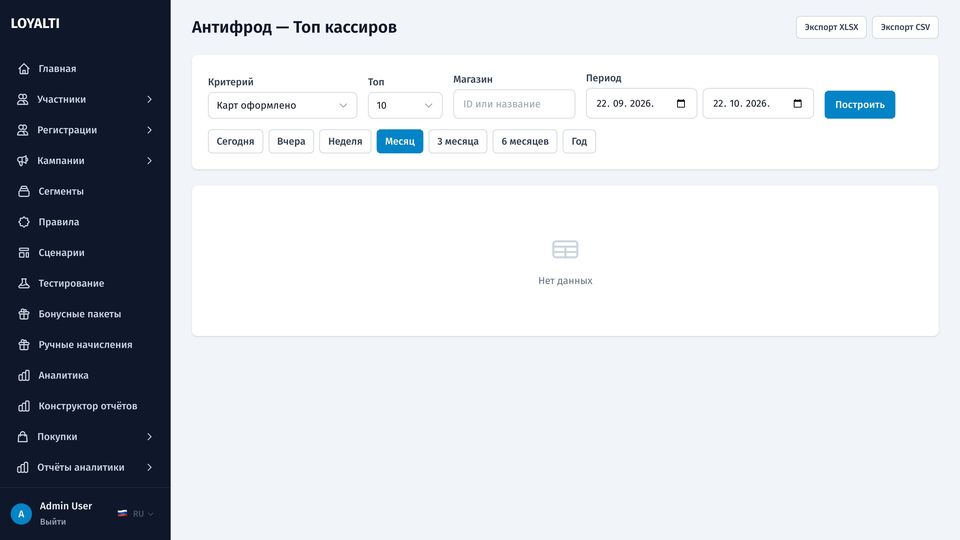Click Экспорт CSV button
Viewport: 960px width, 540px height.
[x=905, y=27]
